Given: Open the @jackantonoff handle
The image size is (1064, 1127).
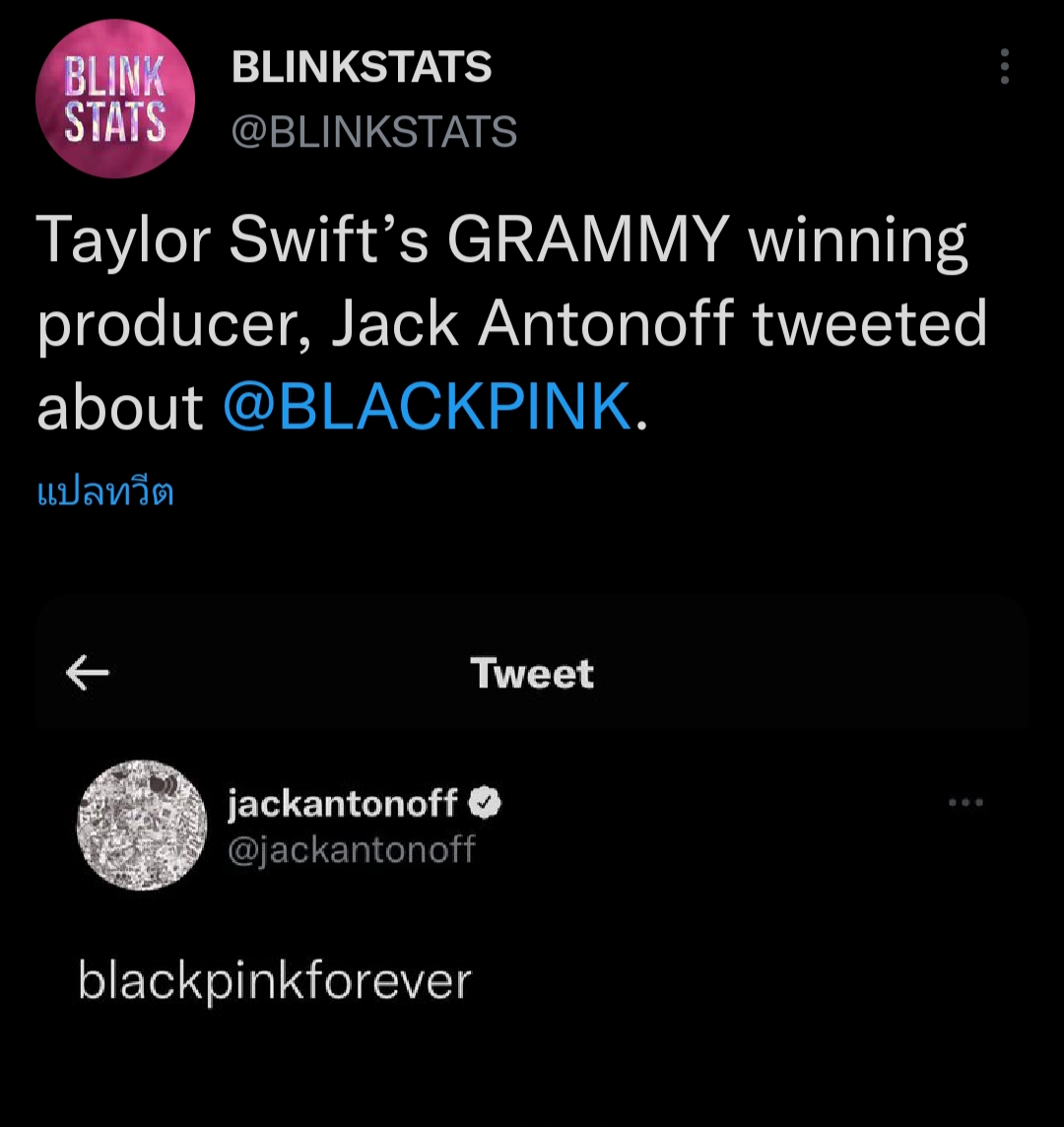Looking at the screenshot, I should (351, 848).
